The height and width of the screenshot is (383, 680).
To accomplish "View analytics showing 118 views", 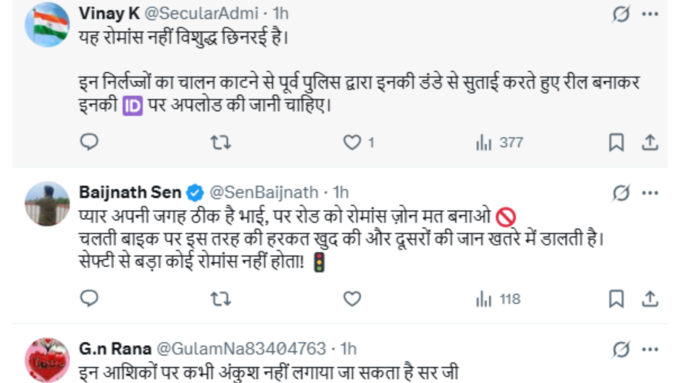I will [498, 299].
